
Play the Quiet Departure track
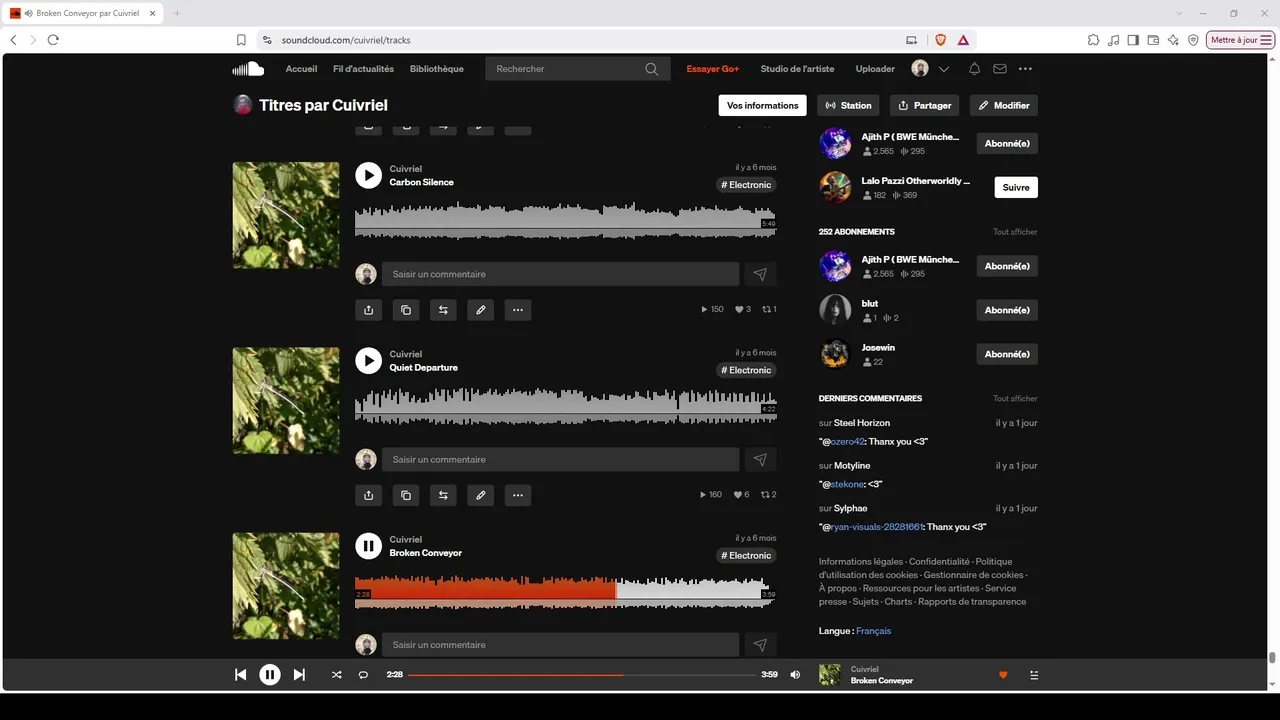coord(369,360)
